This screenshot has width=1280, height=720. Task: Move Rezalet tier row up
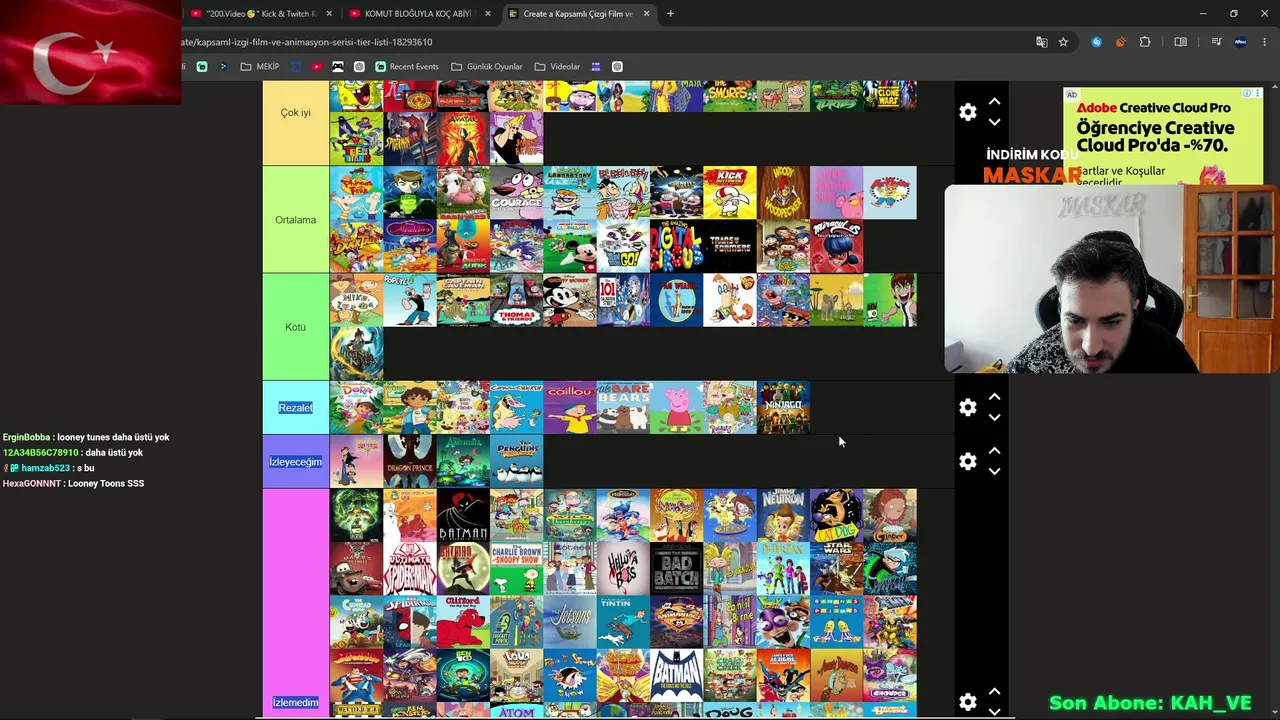(x=994, y=397)
